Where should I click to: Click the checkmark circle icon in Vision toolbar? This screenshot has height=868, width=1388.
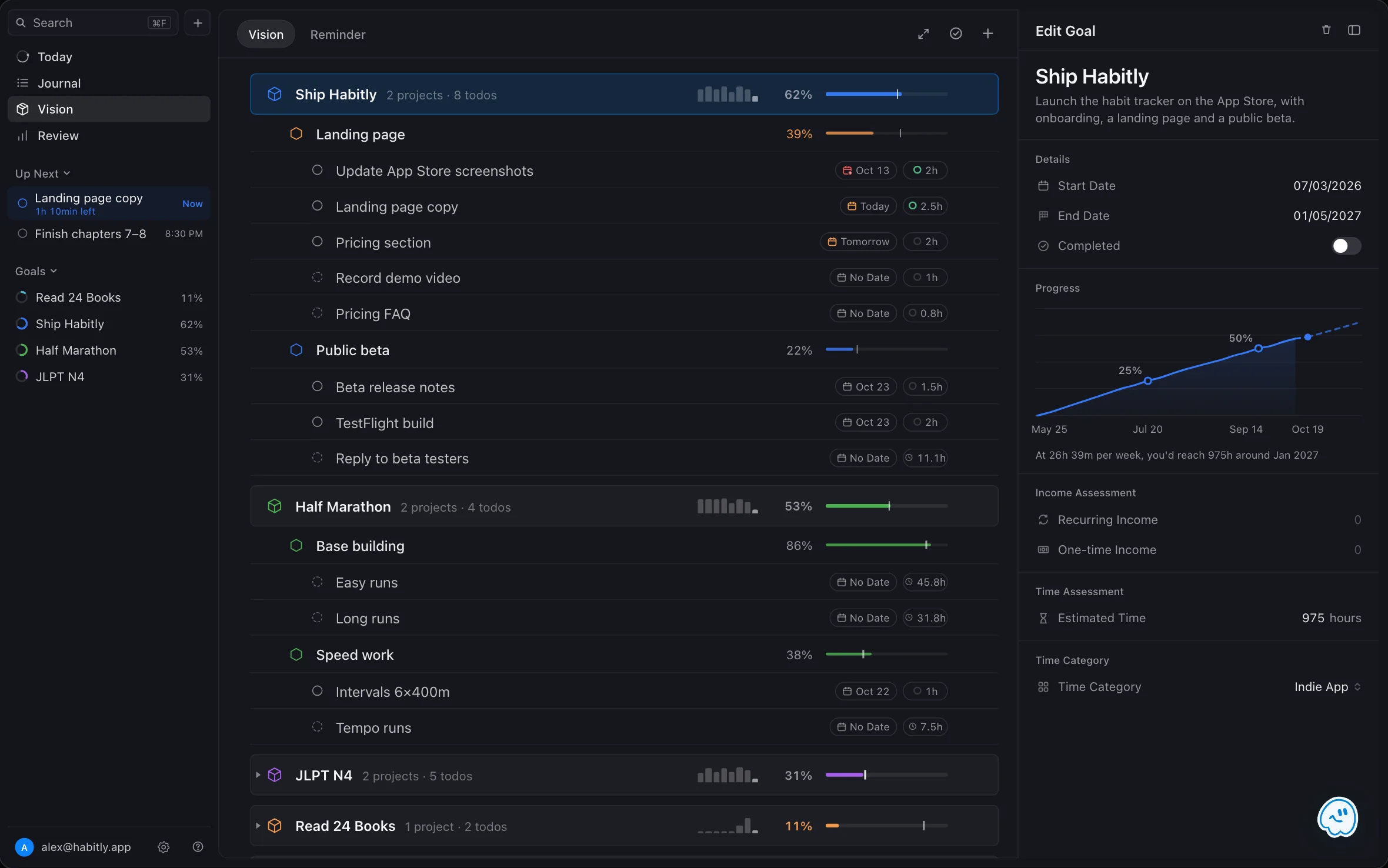pos(956,34)
